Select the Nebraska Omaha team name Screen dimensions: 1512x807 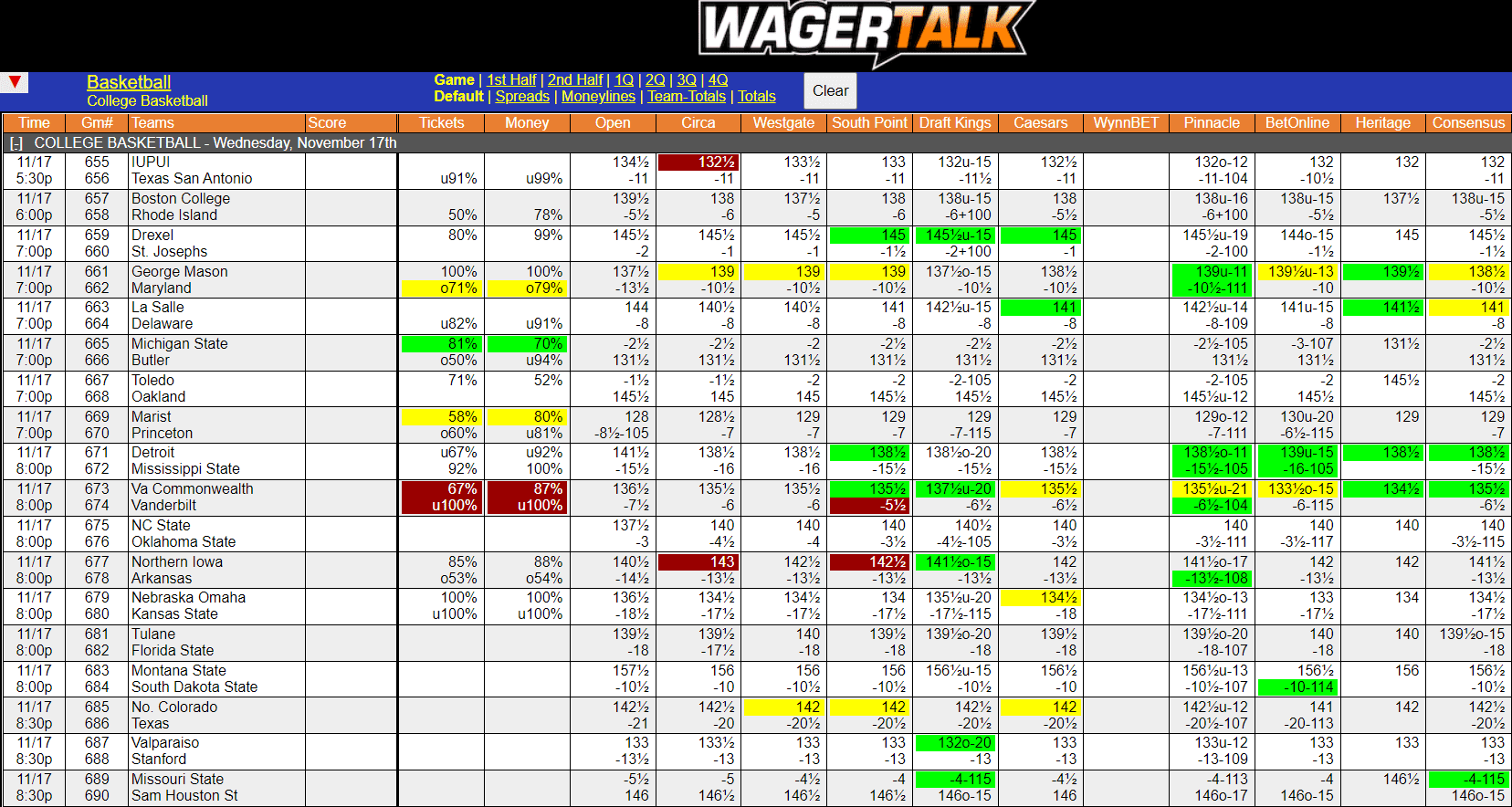(189, 598)
